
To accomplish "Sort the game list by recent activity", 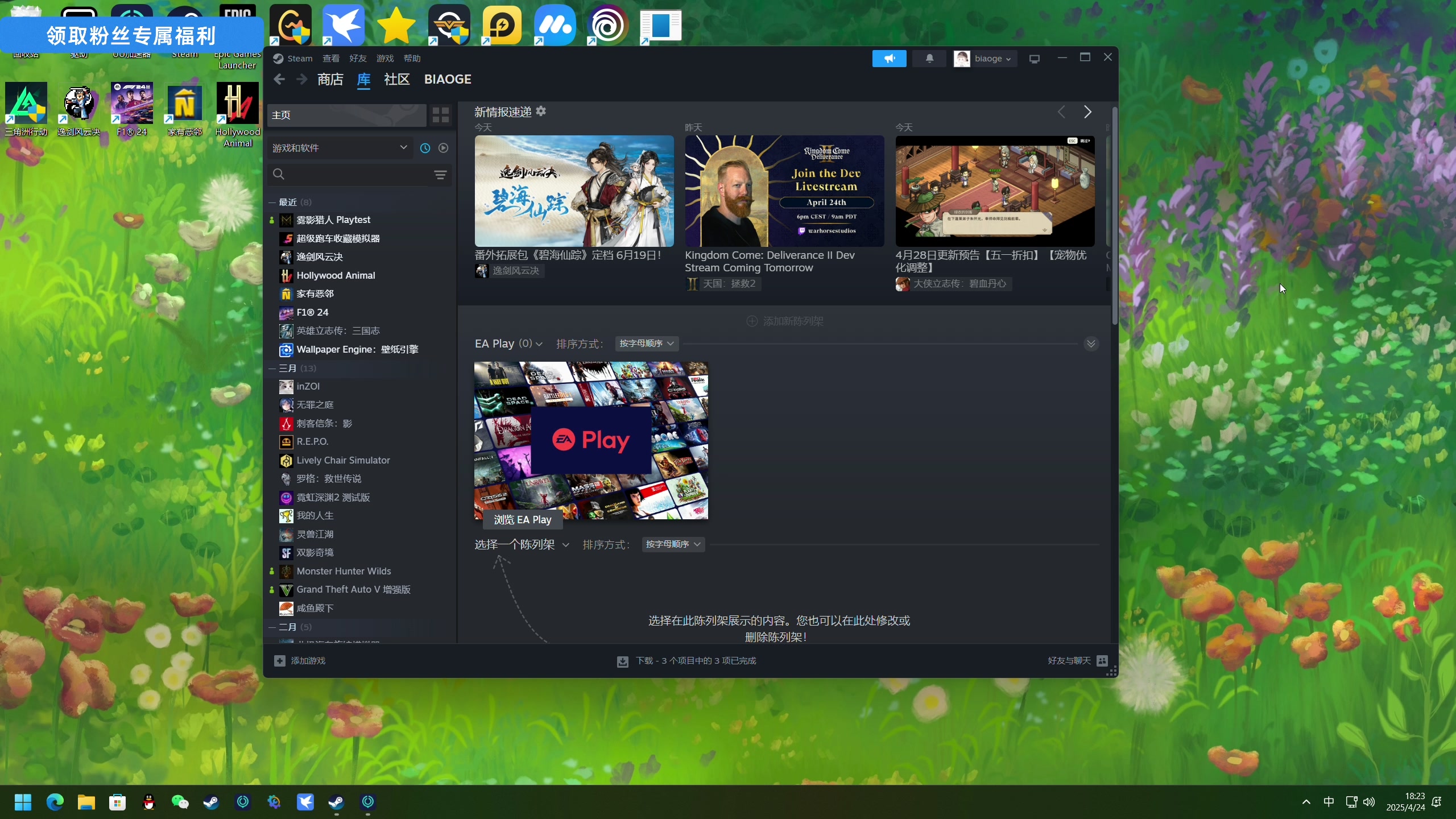I will [x=425, y=148].
